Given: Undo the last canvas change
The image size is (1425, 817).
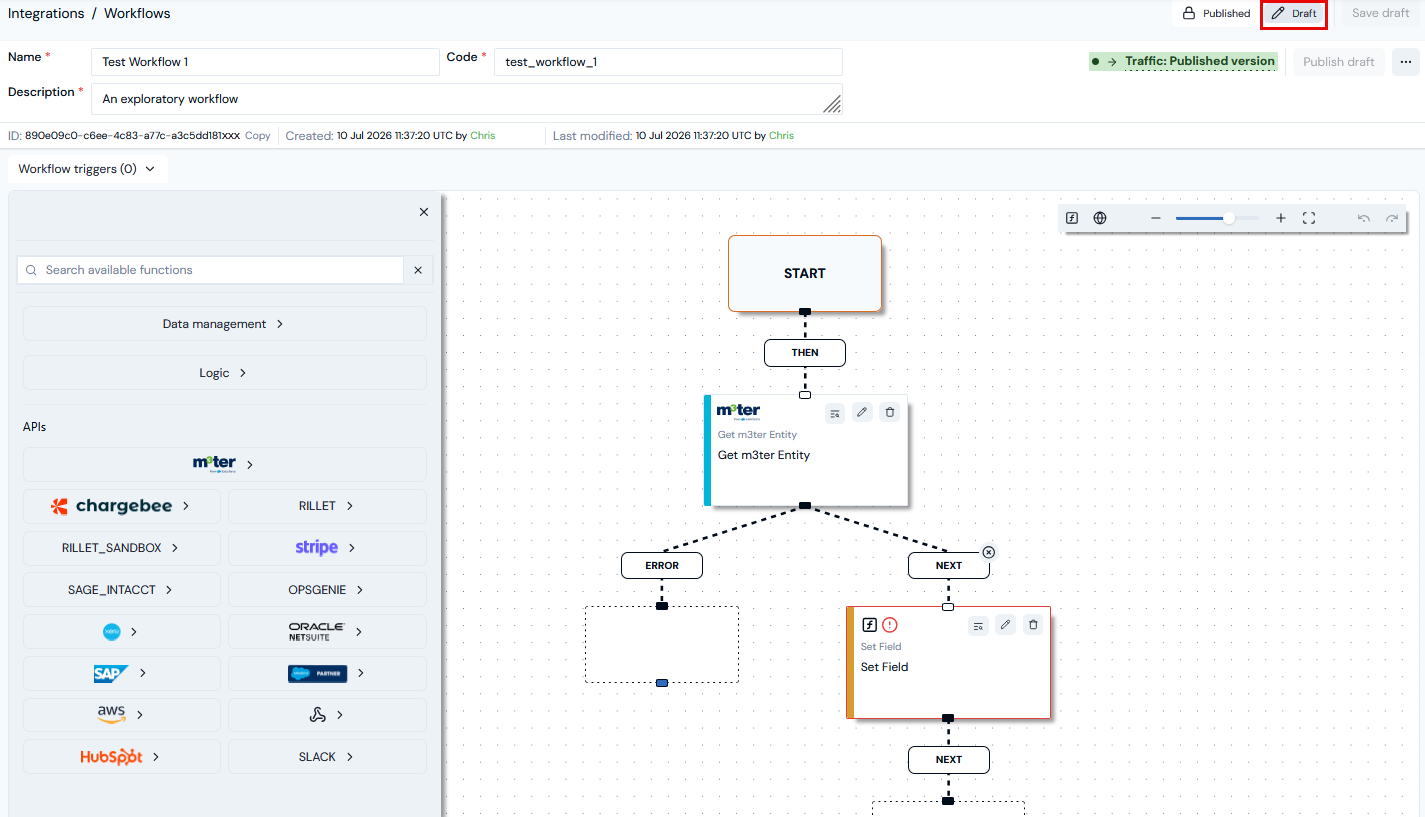Looking at the screenshot, I should (1364, 218).
